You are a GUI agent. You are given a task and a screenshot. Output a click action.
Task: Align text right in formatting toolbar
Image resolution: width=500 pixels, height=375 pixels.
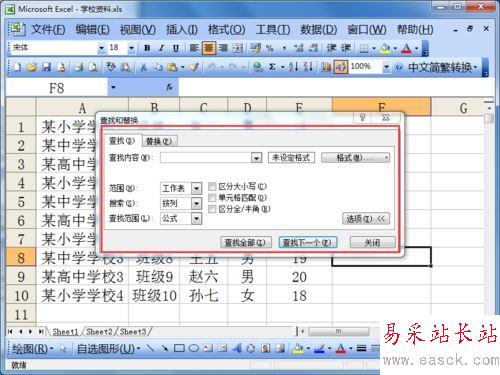223,48
